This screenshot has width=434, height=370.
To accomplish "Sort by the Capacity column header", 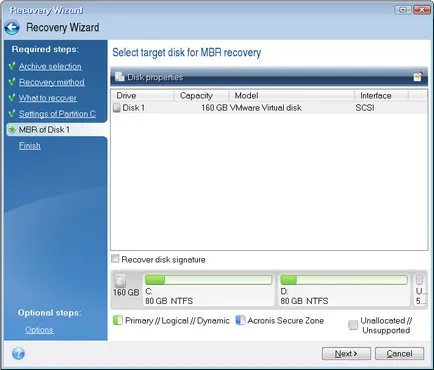I will 201,96.
